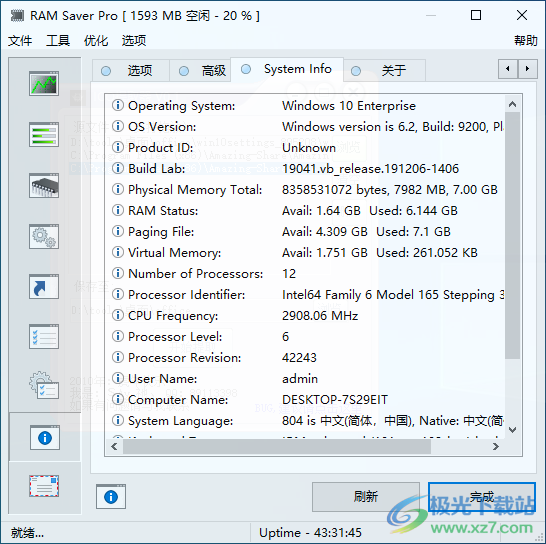Open the memory graph monitor sidebar icon
The width and height of the screenshot is (546, 544).
pos(44,83)
